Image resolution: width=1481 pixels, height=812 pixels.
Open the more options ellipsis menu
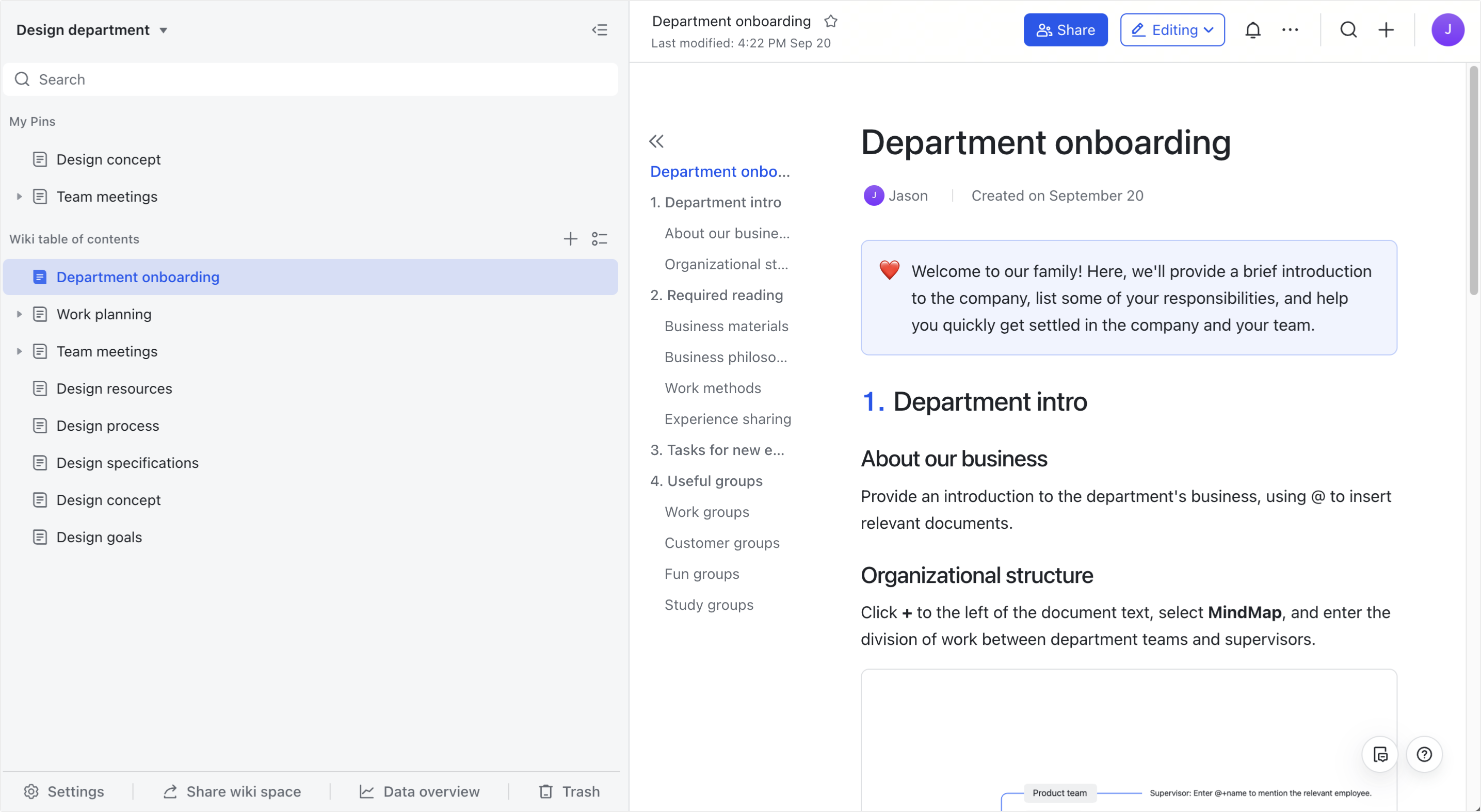[1290, 30]
